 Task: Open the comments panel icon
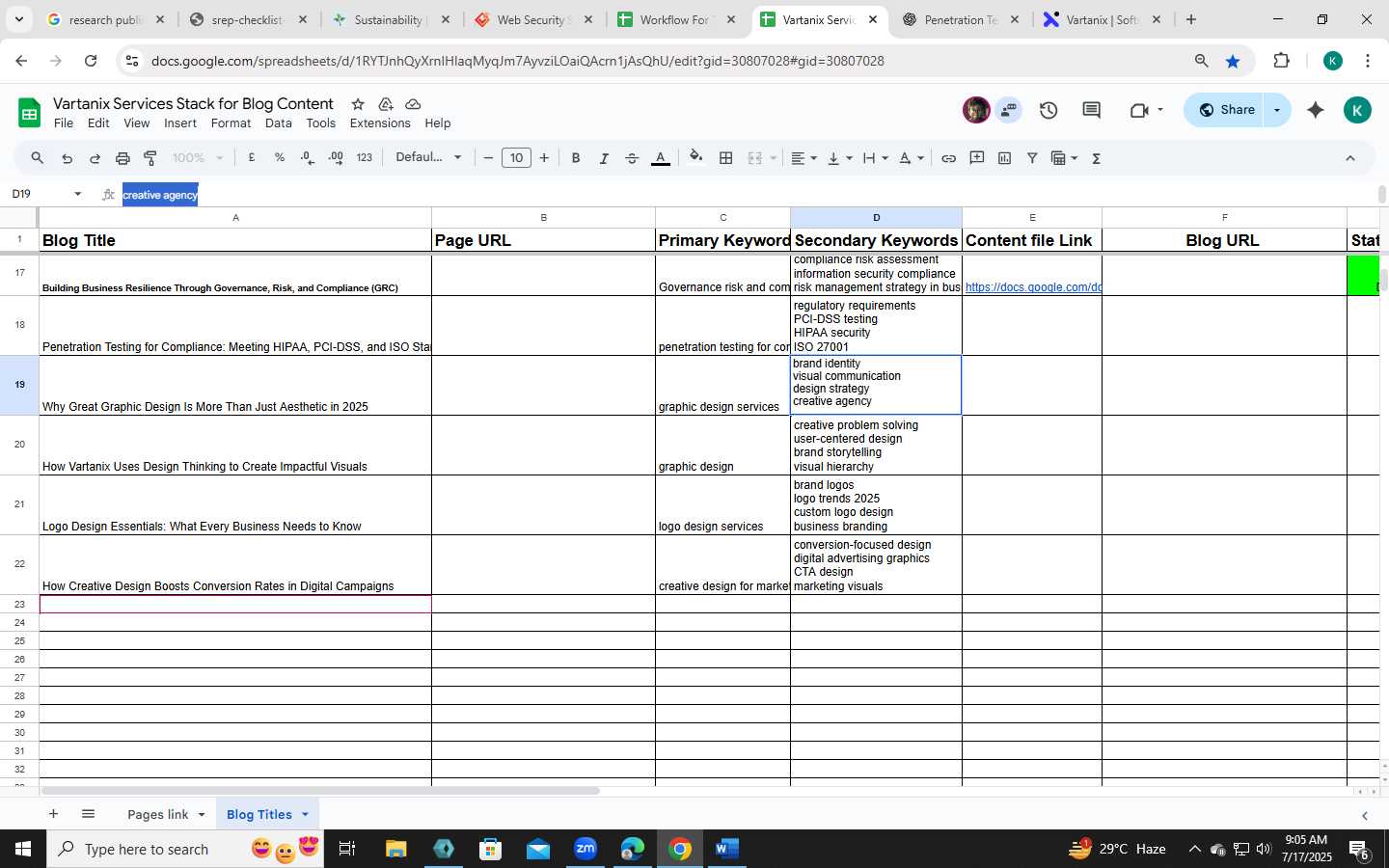click(1091, 110)
